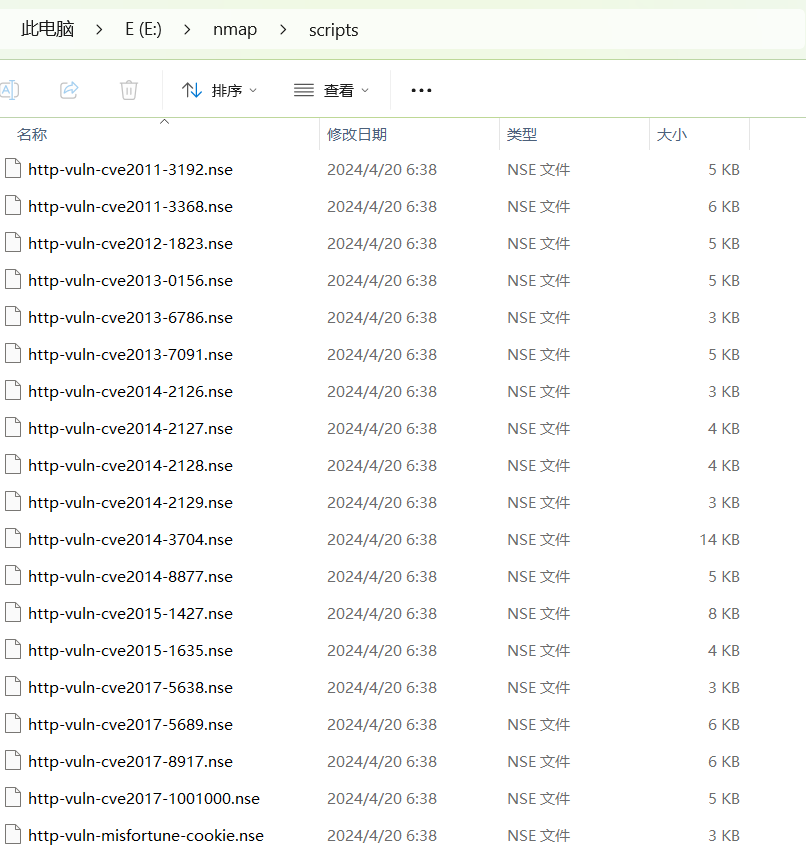Viewport: 806px width, 850px height.
Task: Click the file icon of http-vuln-cve2013-0156.nse
Action: [13, 280]
